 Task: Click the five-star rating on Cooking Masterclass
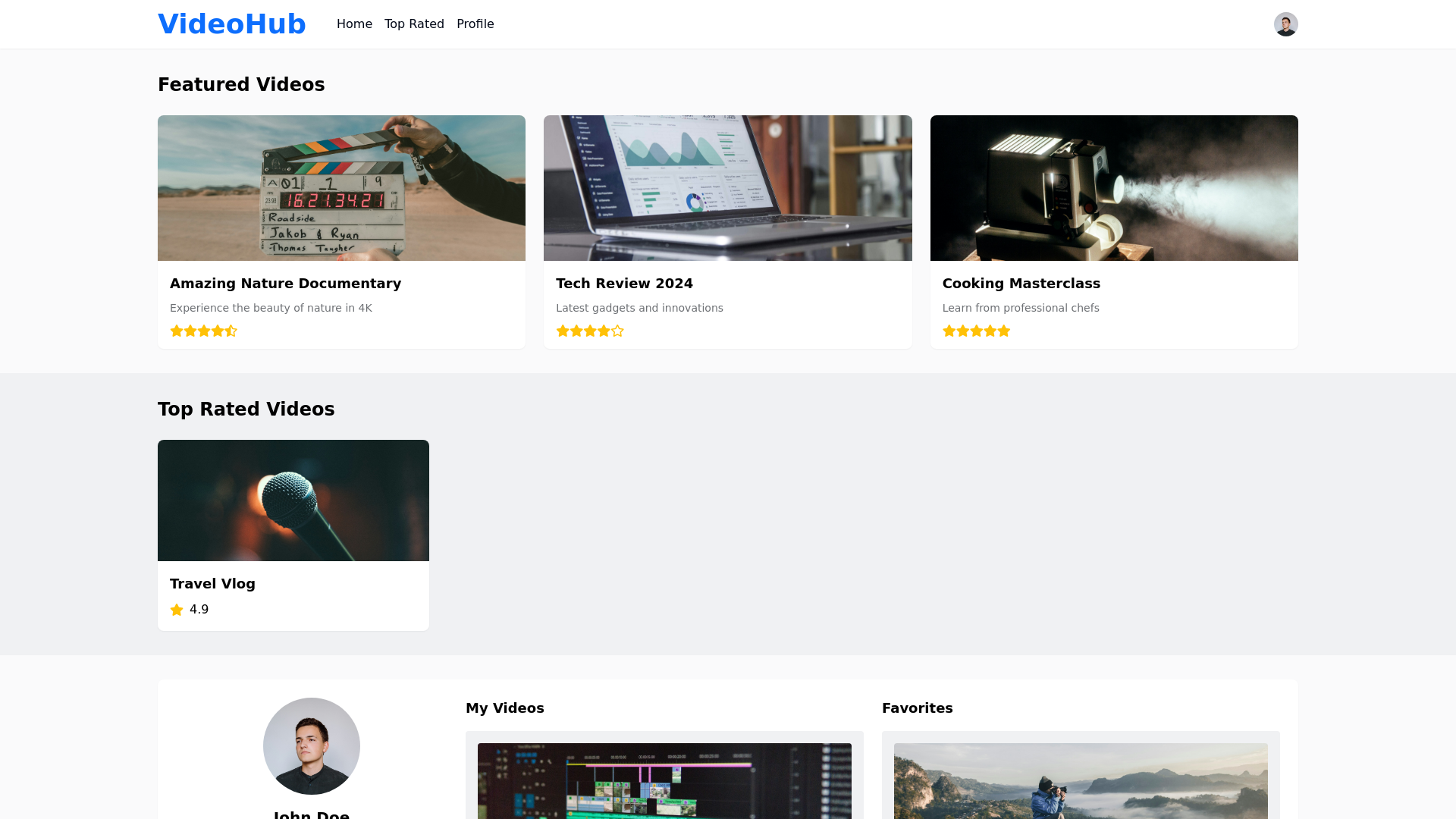pyautogui.click(x=976, y=331)
